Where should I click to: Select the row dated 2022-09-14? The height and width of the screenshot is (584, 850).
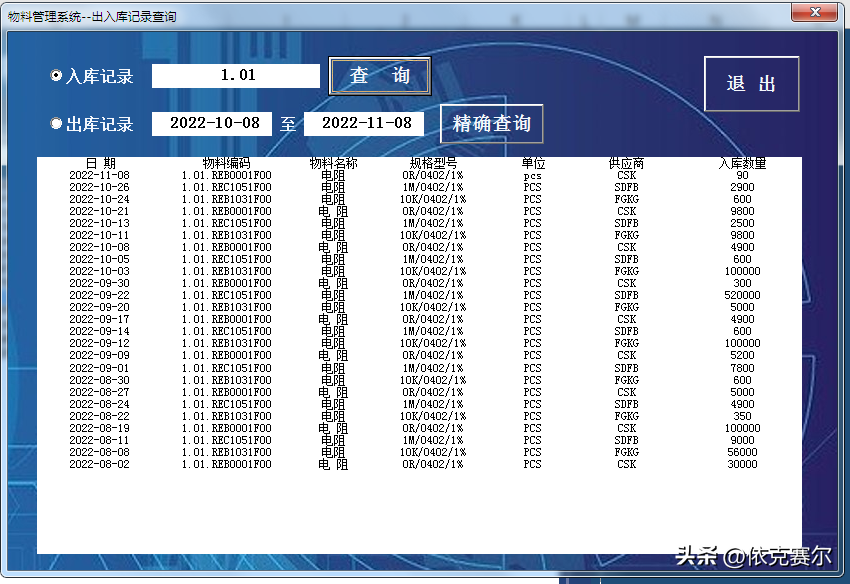pos(420,331)
